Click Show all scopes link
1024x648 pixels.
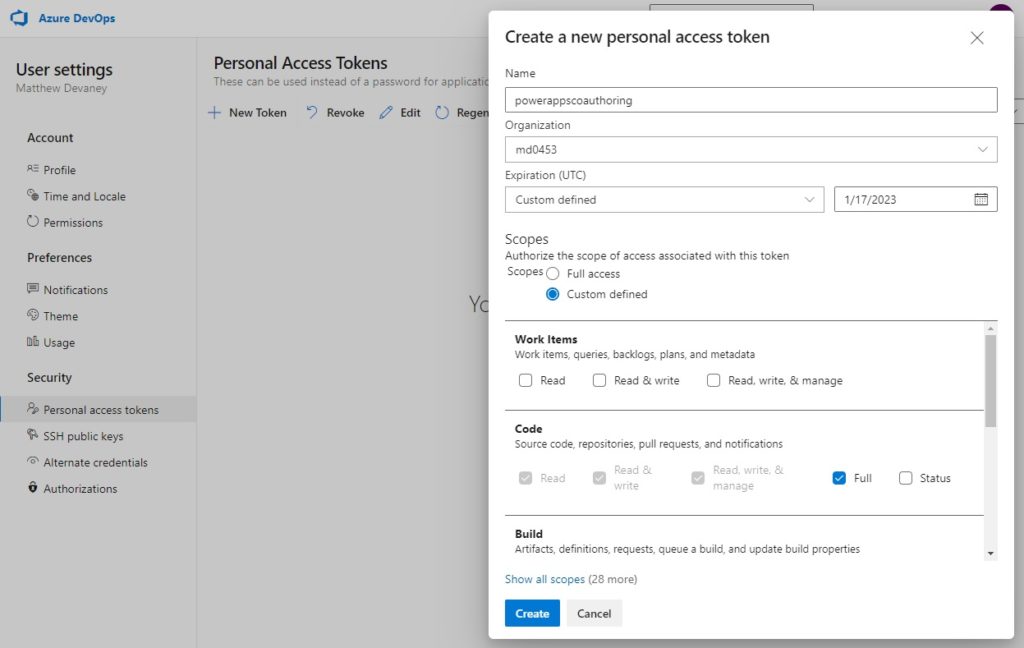(545, 579)
